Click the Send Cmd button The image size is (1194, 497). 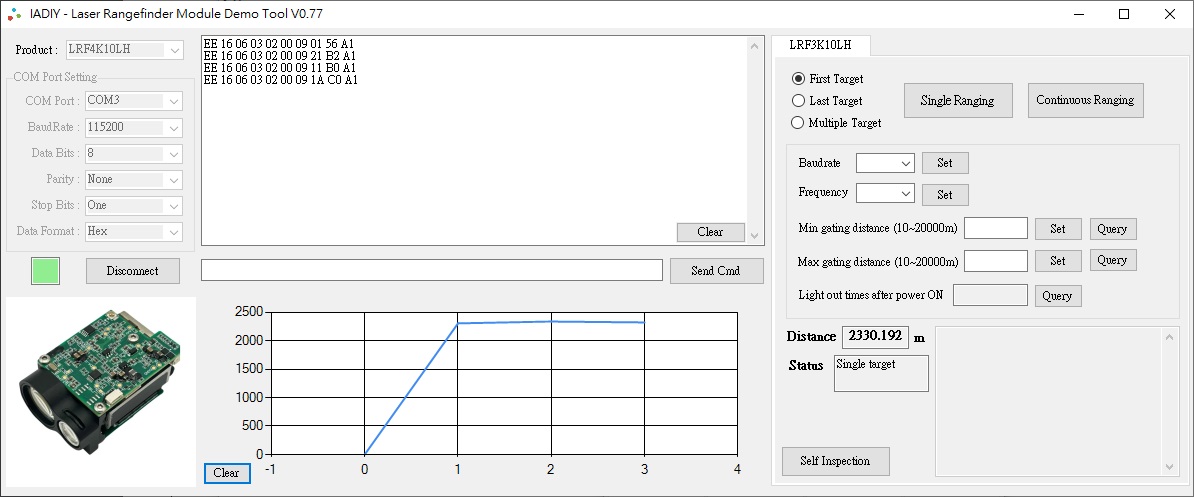click(x=716, y=271)
